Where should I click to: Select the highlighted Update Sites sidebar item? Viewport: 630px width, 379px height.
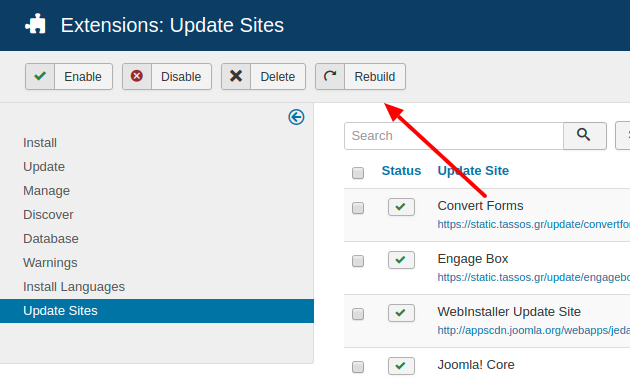pyautogui.click(x=157, y=311)
